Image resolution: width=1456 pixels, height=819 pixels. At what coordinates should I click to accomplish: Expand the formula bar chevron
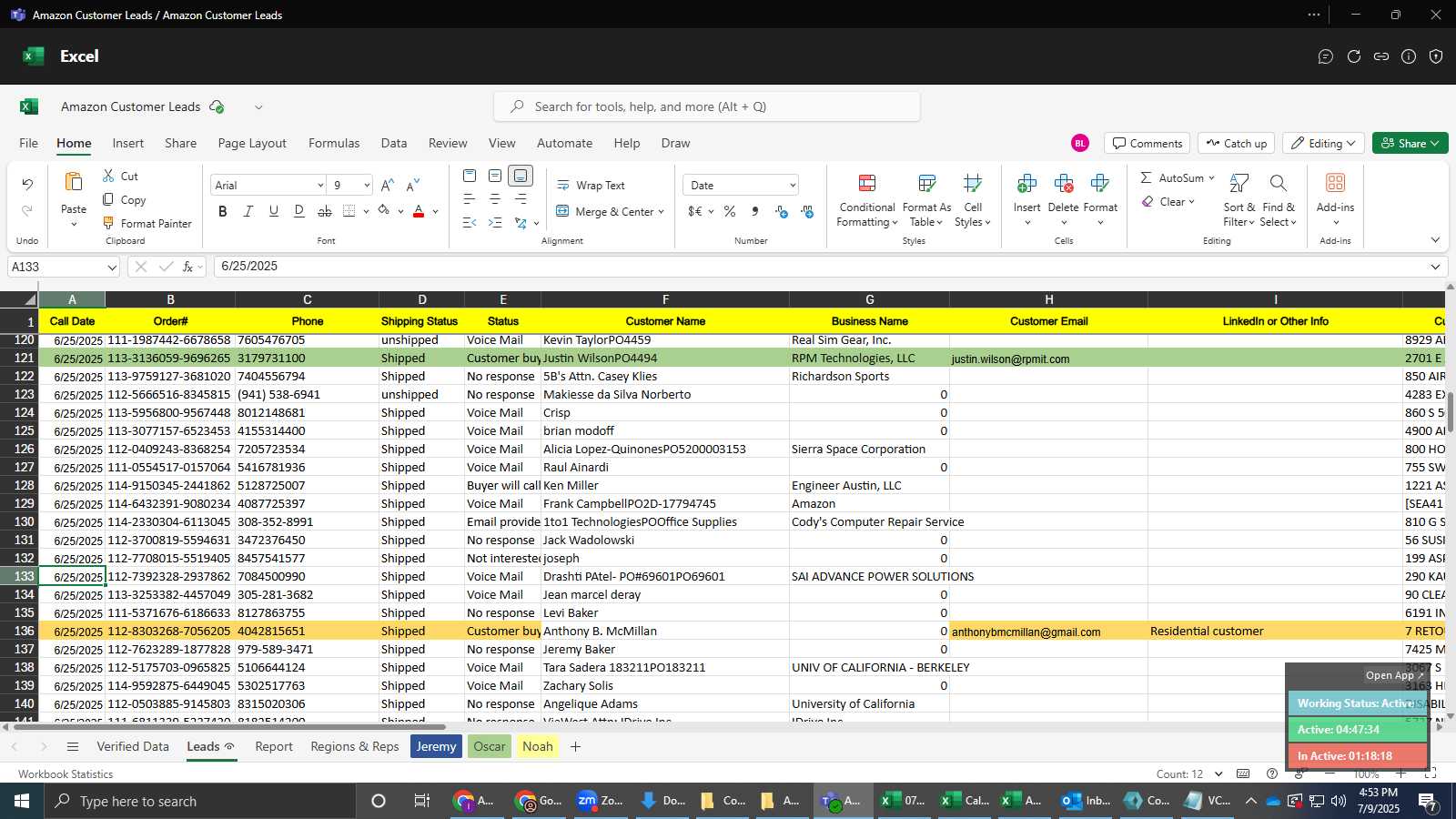1435,267
